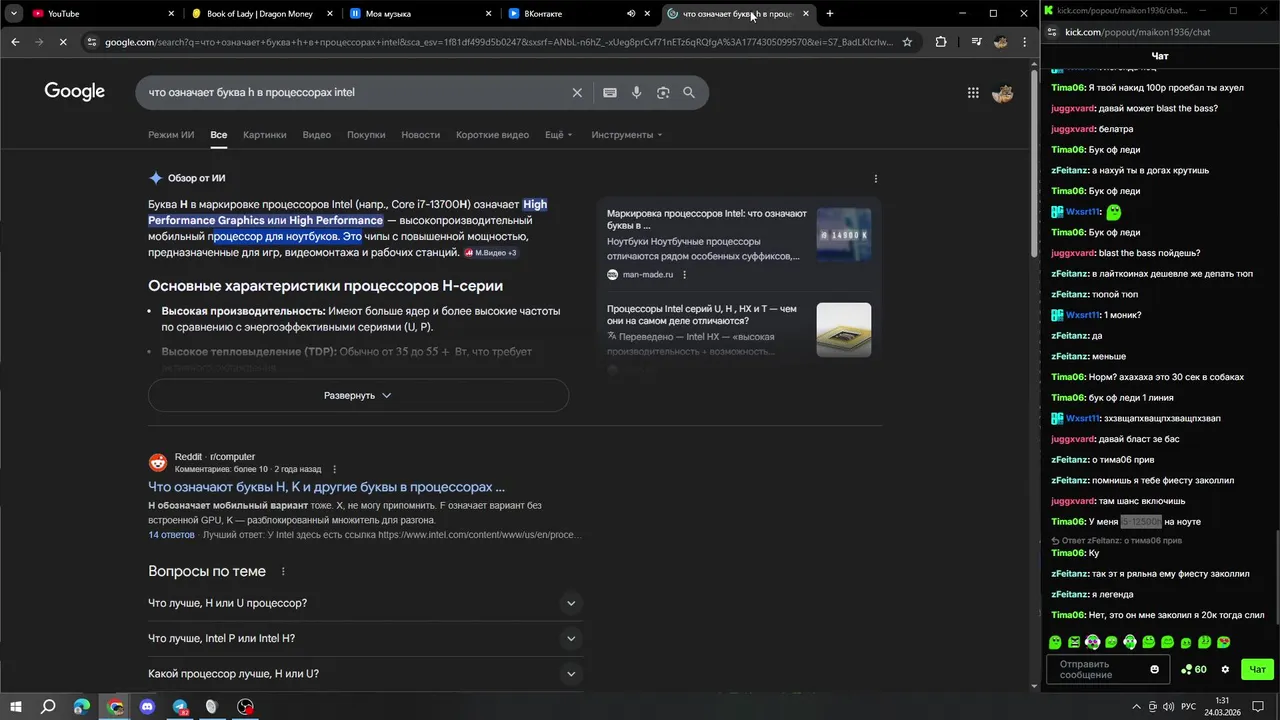
Task: Open the related questions section options menu
Action: 283,571
